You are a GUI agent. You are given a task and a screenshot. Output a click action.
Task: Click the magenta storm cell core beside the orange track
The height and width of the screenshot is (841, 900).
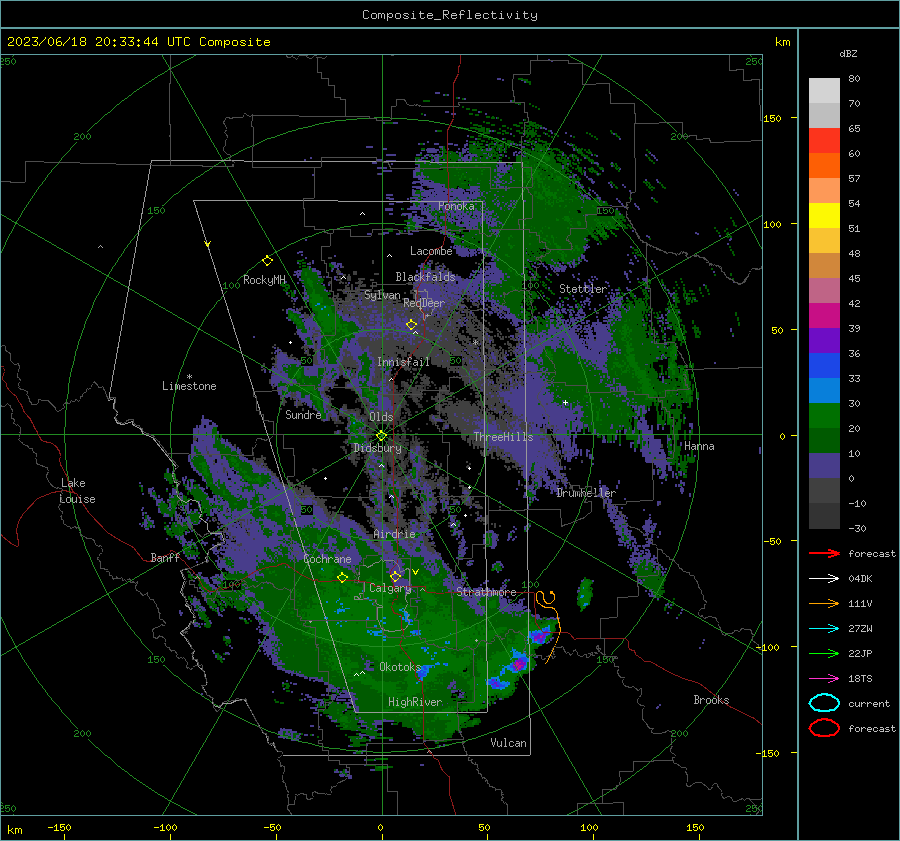[540, 635]
